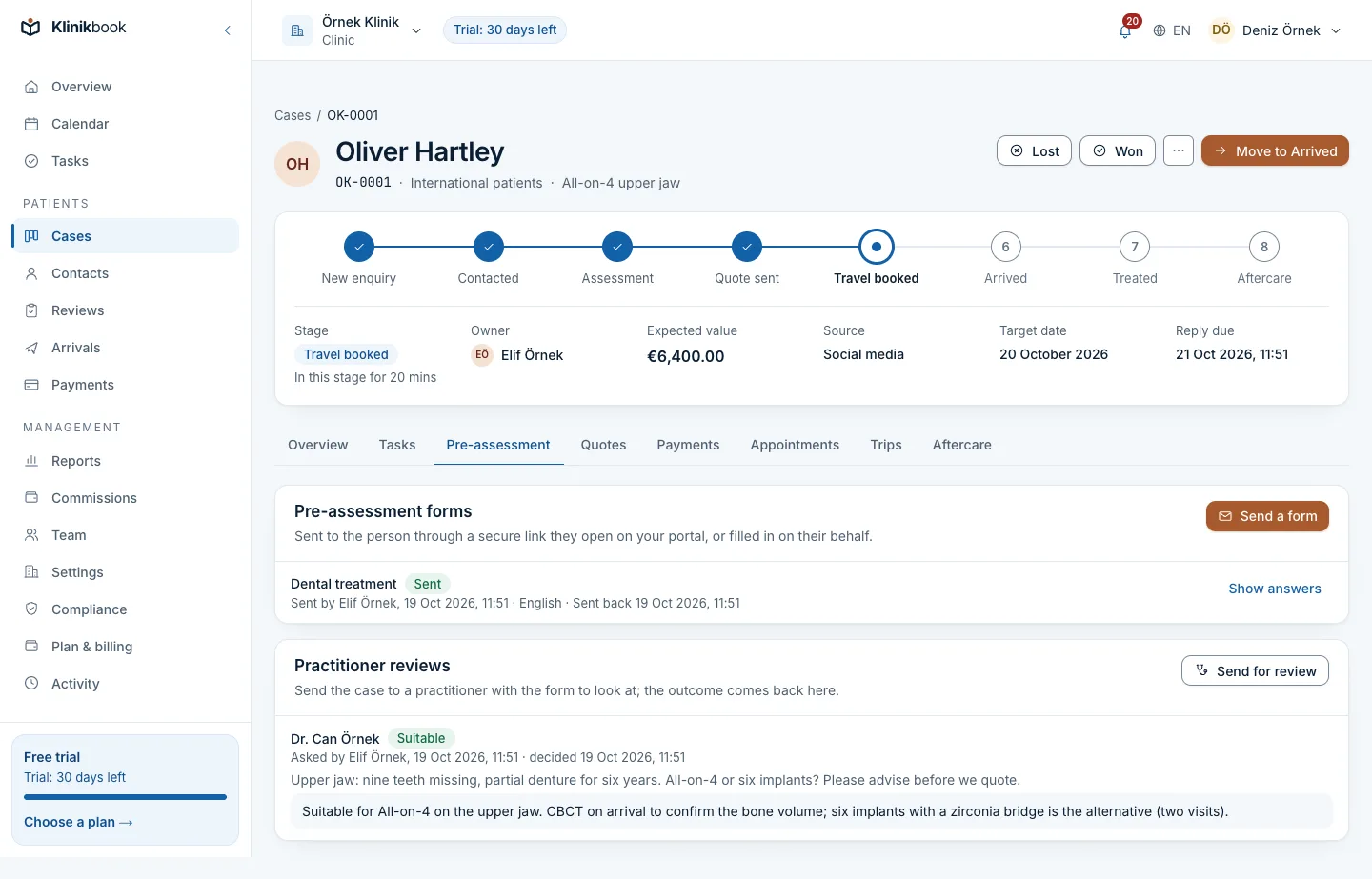The width and height of the screenshot is (1372, 879).
Task: Open the Trips tab
Action: pyautogui.click(x=886, y=445)
